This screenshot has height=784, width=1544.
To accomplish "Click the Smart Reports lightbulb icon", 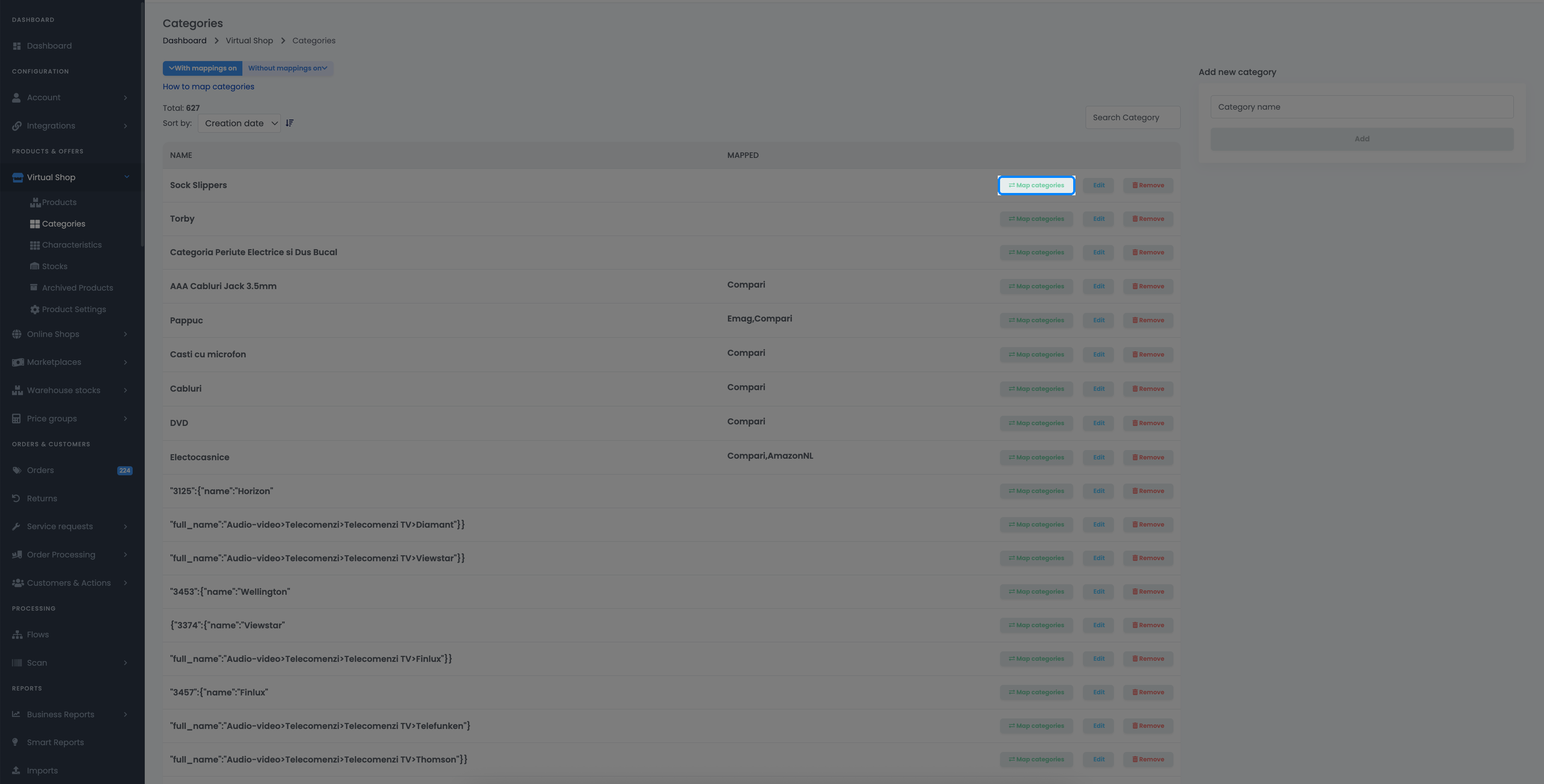I will click(x=15, y=742).
